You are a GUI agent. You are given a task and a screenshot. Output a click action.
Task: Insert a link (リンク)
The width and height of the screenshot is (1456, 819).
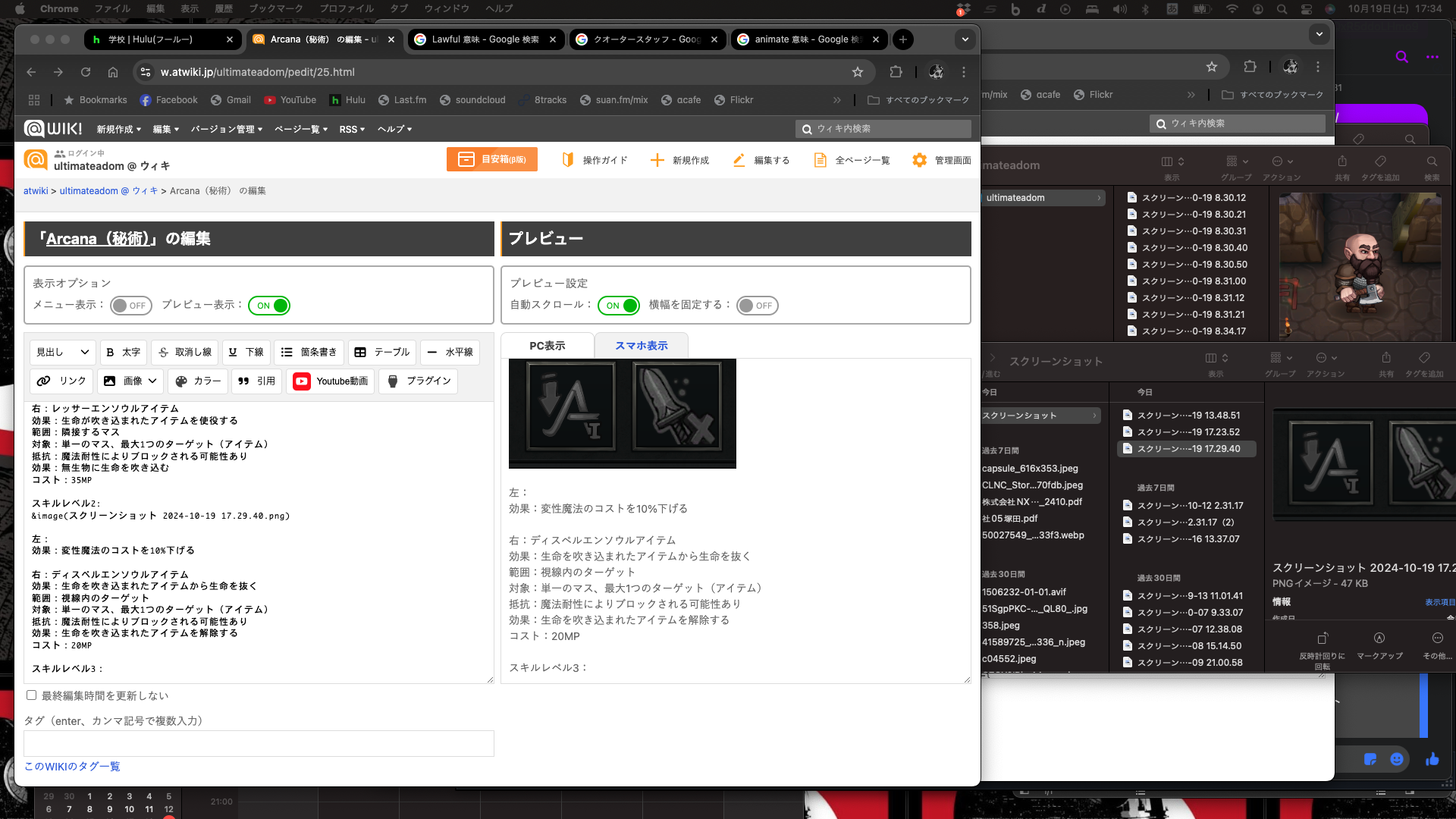62,381
